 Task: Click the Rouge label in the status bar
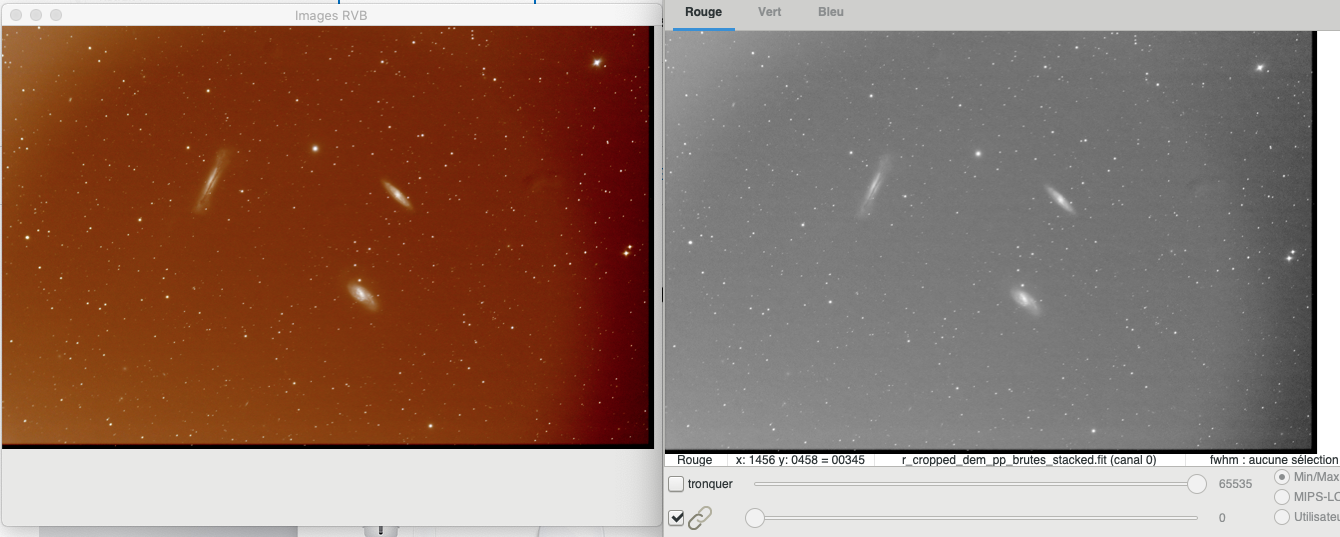pyautogui.click(x=695, y=460)
